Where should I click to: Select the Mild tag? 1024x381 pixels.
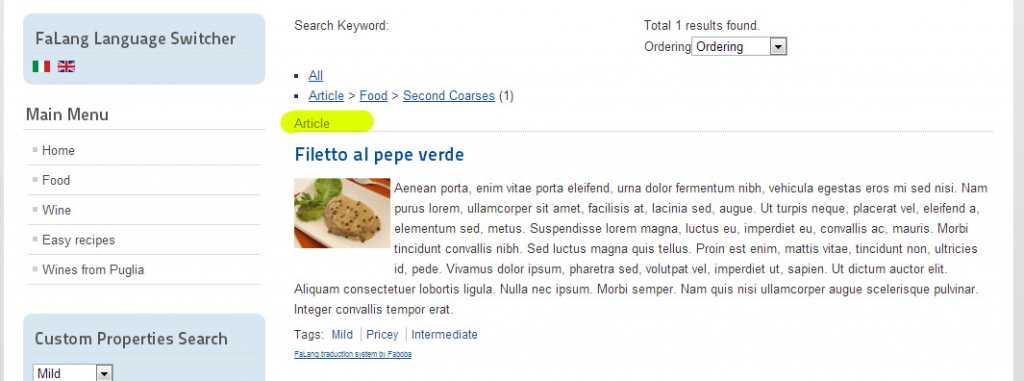click(342, 335)
